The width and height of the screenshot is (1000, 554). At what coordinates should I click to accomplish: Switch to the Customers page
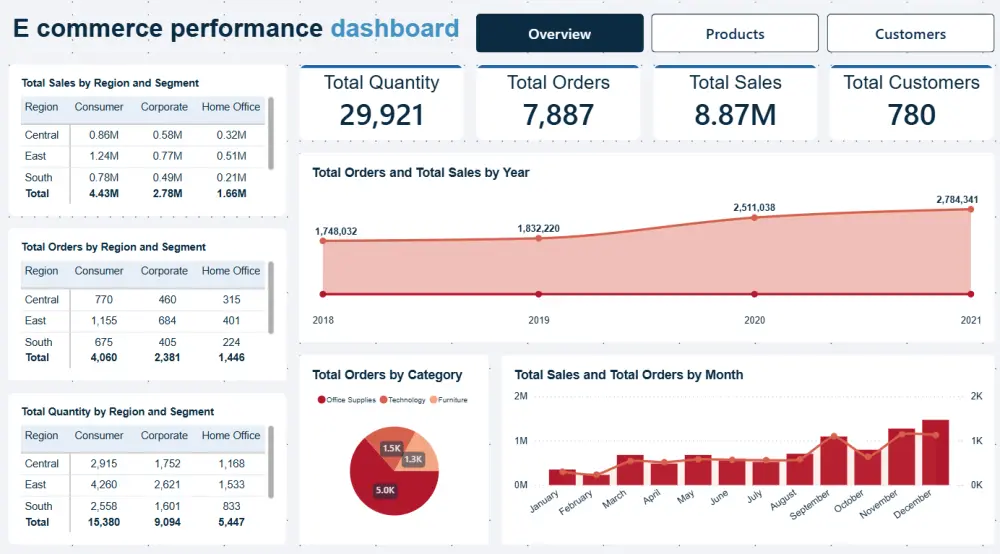click(910, 33)
